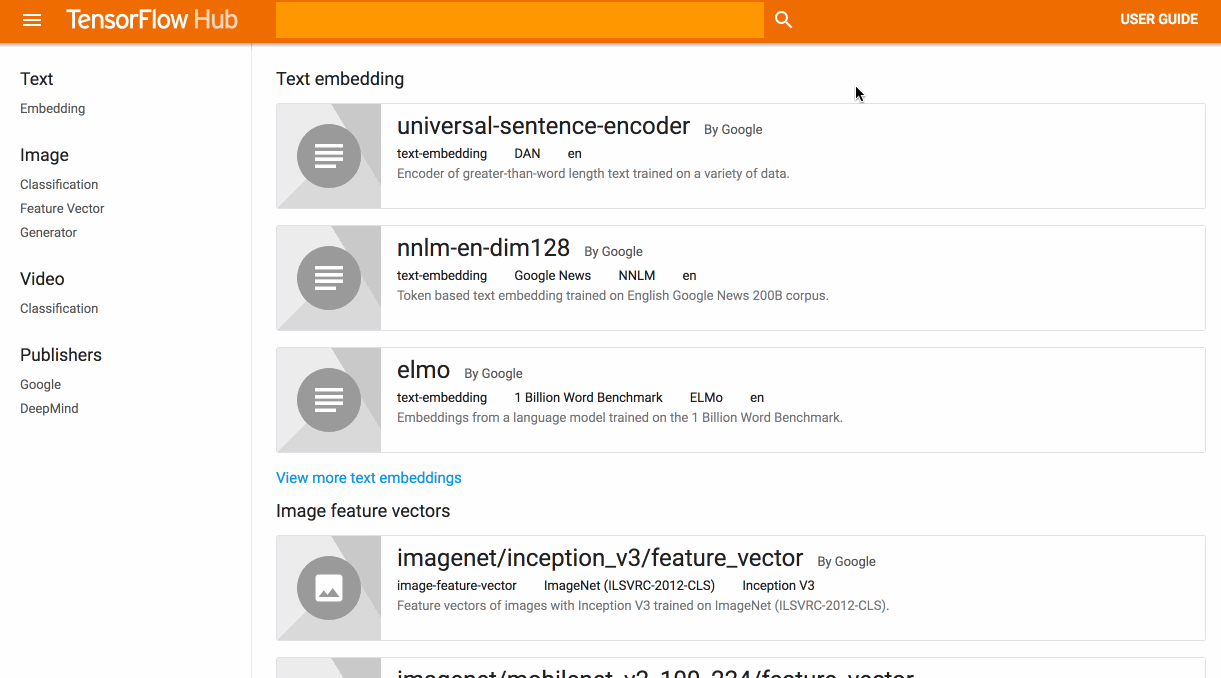
Task: Open the elmo module title
Action: tap(423, 370)
